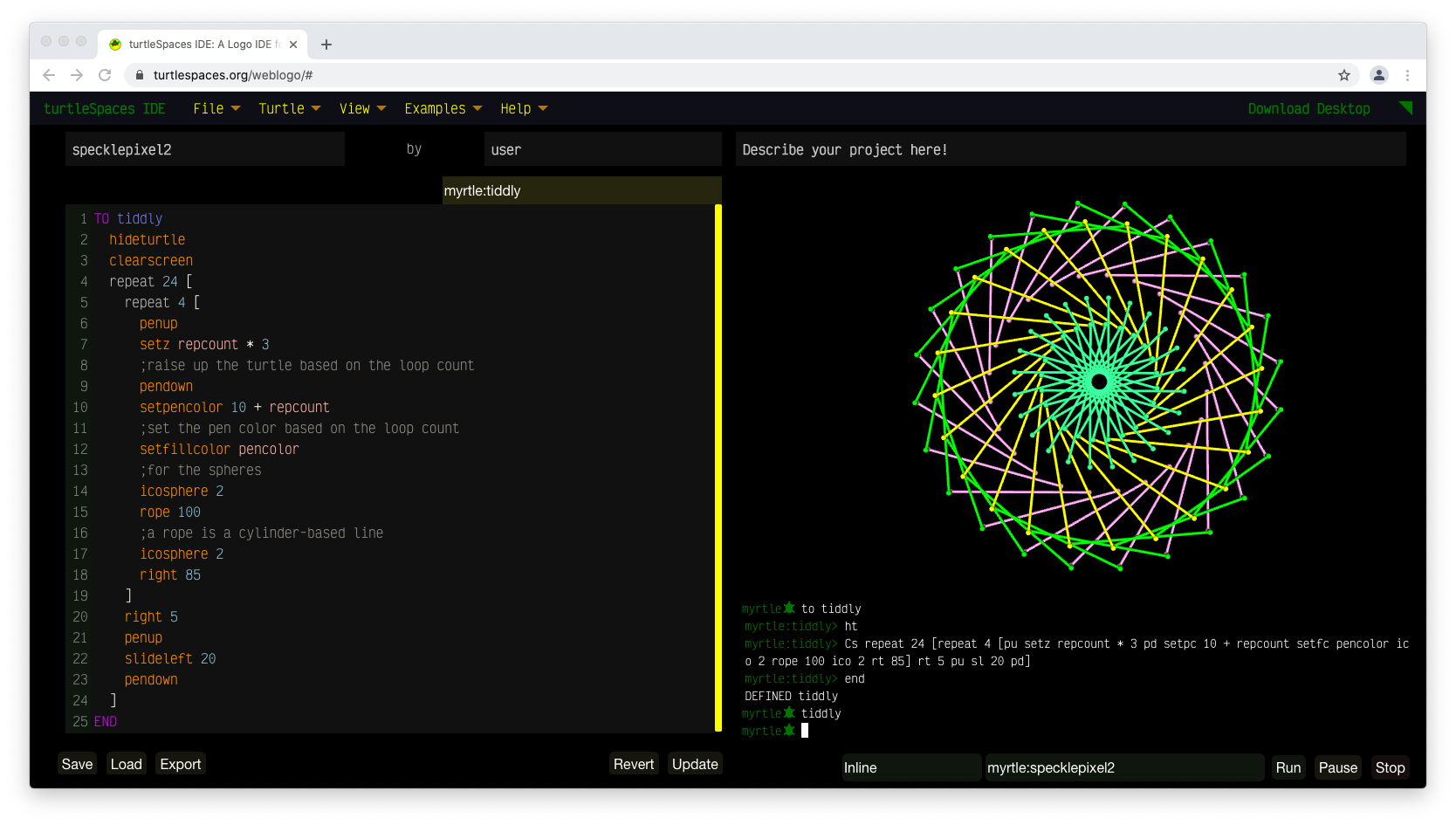Expand the Examples dropdown menu
This screenshot has height=825, width=1456.
click(x=443, y=108)
